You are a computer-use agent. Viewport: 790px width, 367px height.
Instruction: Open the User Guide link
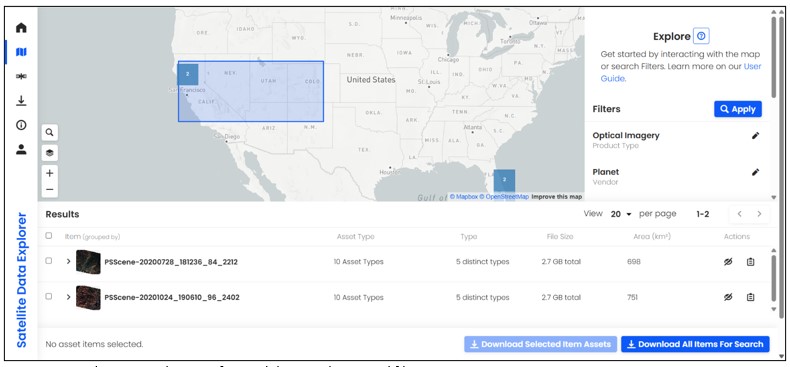681,73
